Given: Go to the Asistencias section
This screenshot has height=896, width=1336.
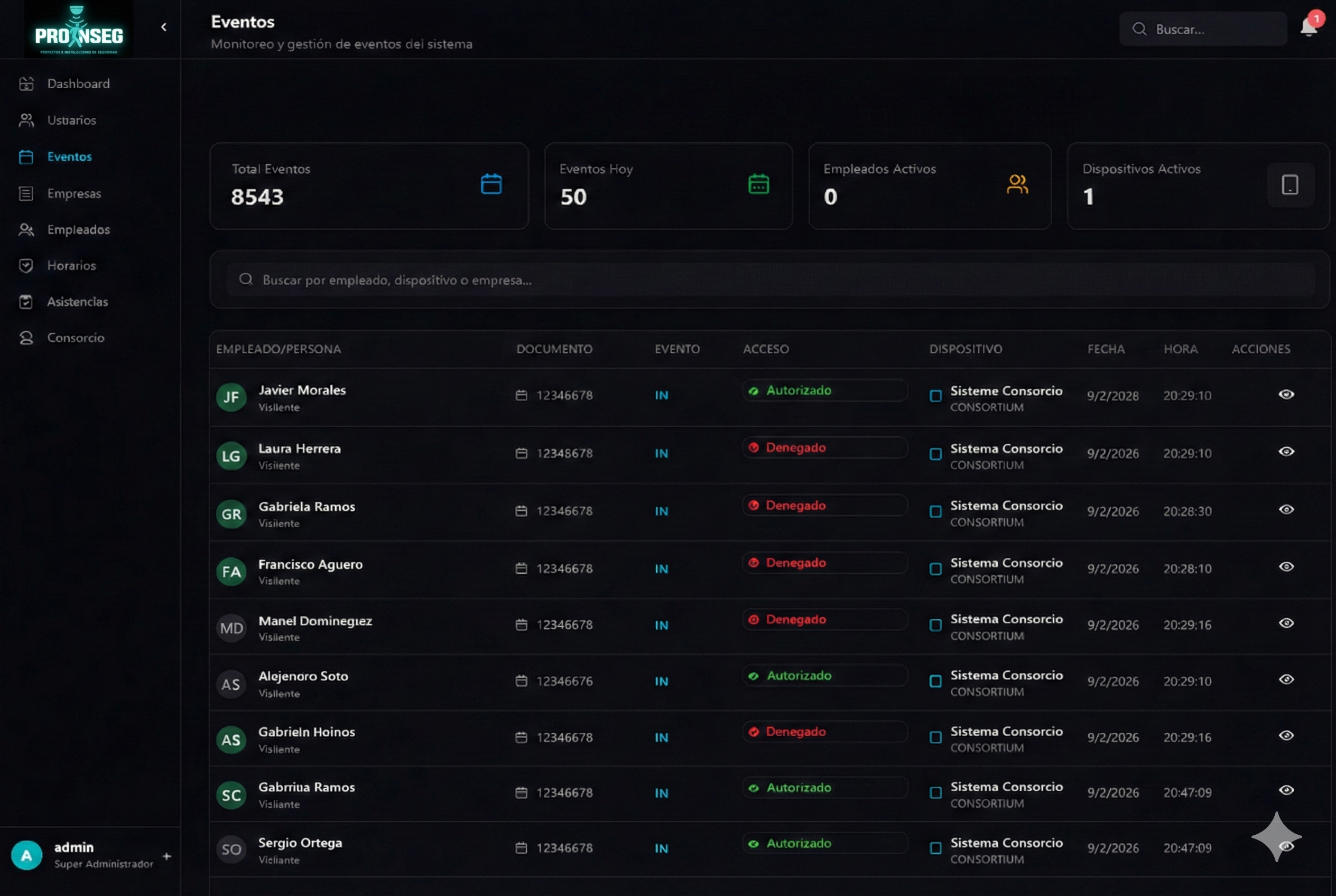Looking at the screenshot, I should (x=77, y=302).
